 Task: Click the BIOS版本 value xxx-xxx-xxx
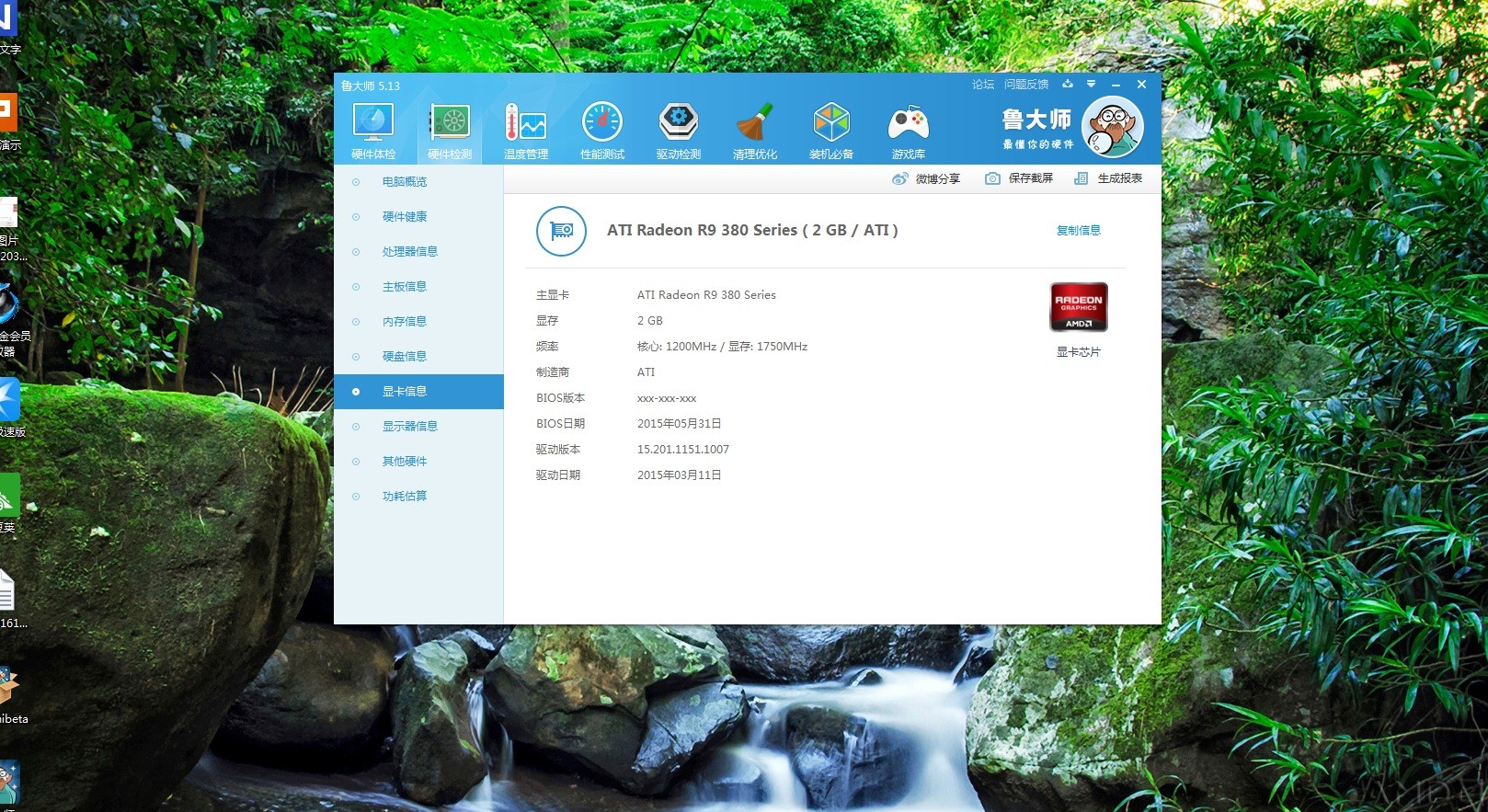pos(667,398)
